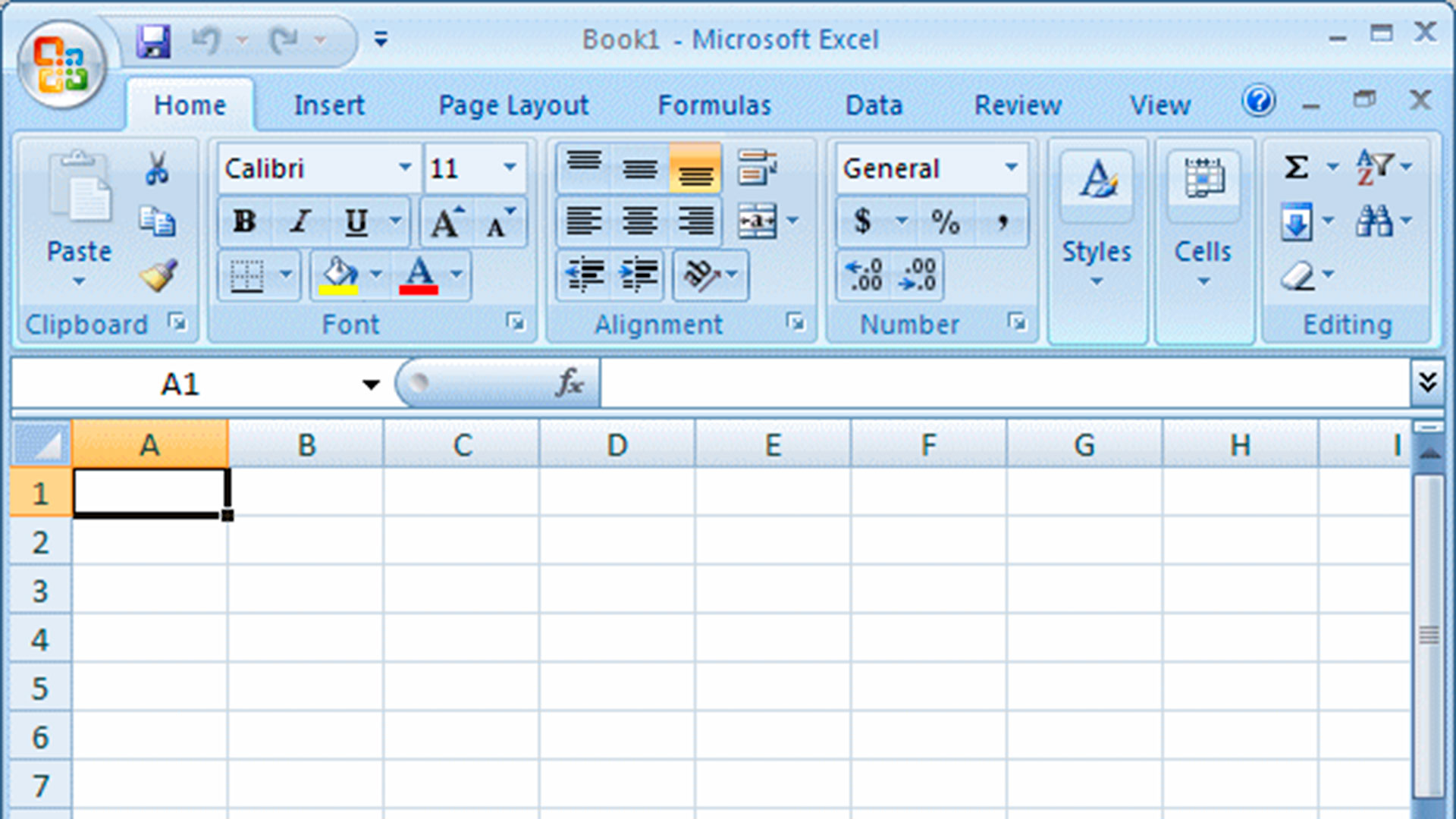Expand the General number format dropdown
The width and height of the screenshot is (1456, 819).
tap(1011, 168)
